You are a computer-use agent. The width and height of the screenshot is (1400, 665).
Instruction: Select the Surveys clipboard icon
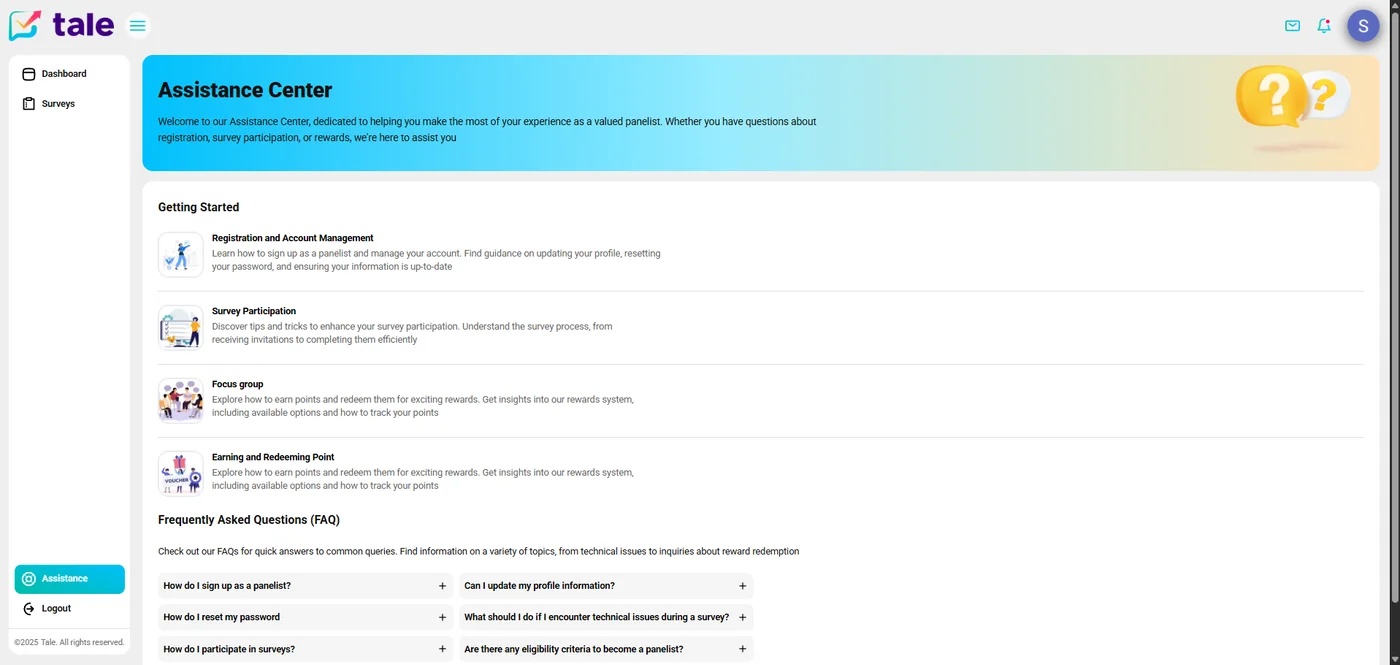(x=29, y=103)
